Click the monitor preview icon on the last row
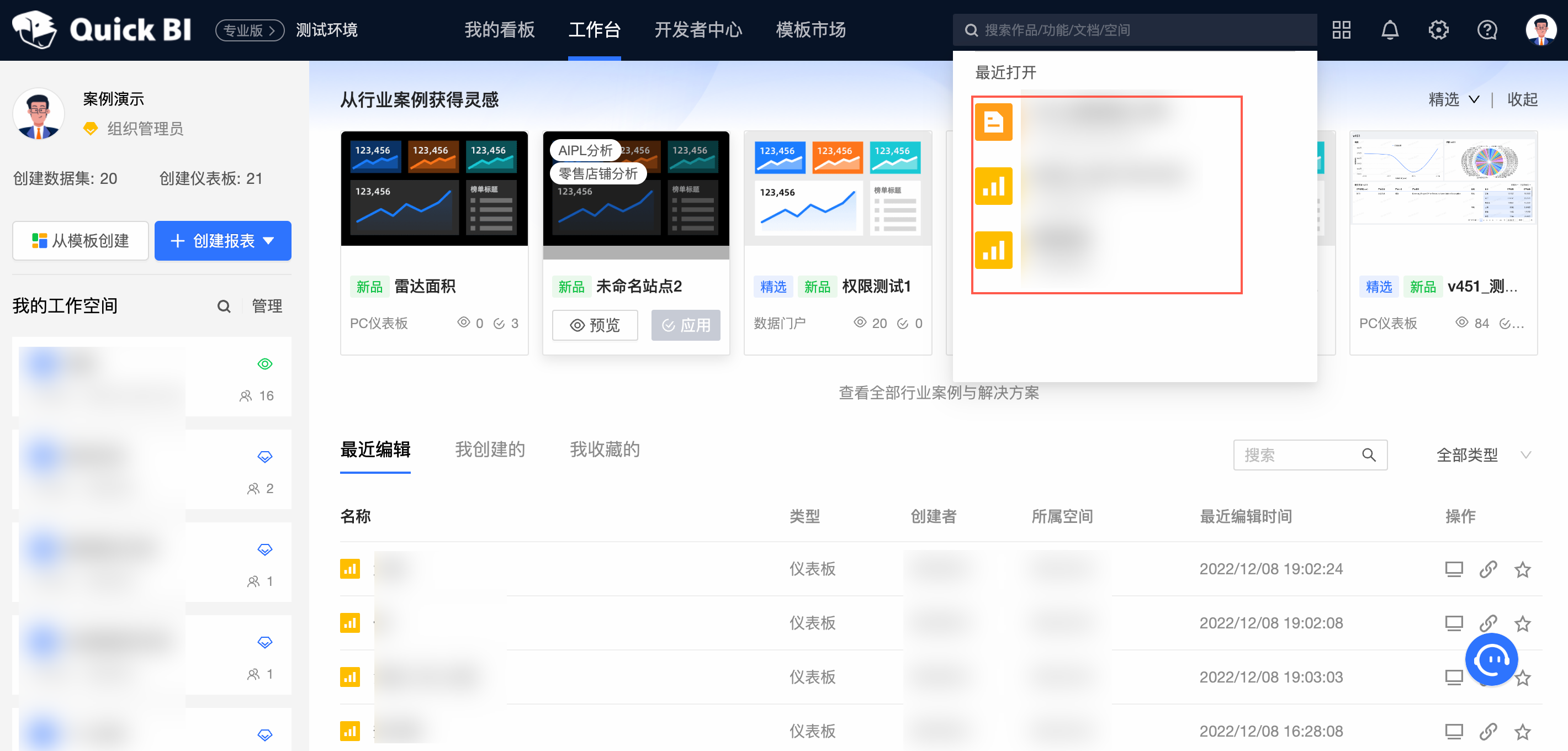1568x751 pixels. click(x=1454, y=732)
